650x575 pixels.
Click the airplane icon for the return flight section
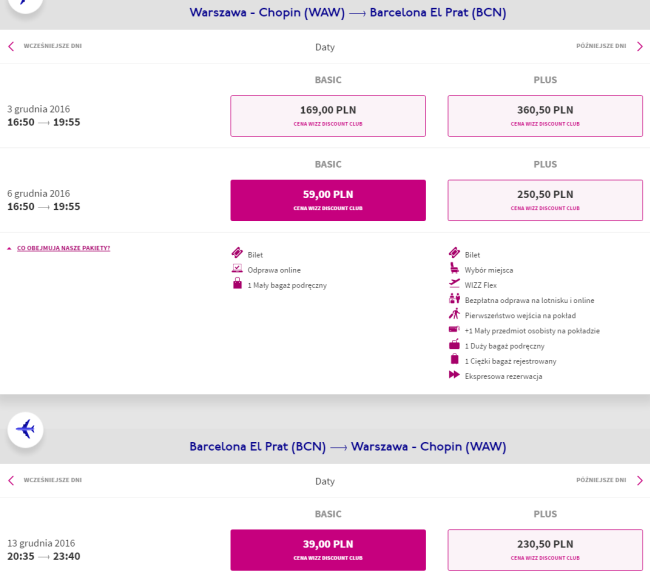pyautogui.click(x=25, y=429)
